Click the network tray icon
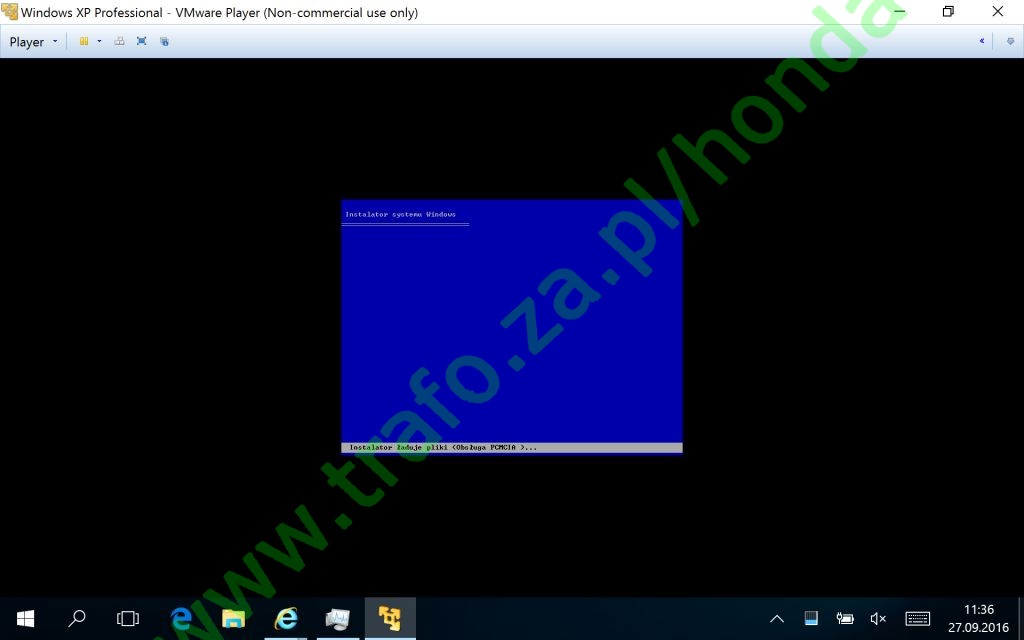Screen dimensions: 1024x640 coord(811,618)
